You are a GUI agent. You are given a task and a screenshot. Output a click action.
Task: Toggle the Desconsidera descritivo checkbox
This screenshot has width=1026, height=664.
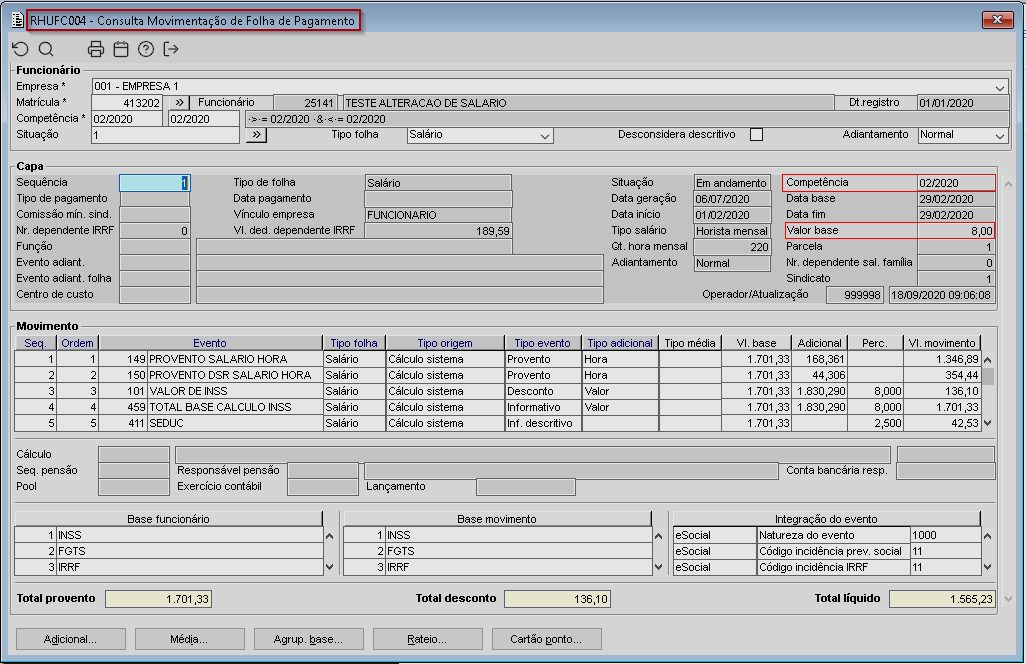click(756, 135)
